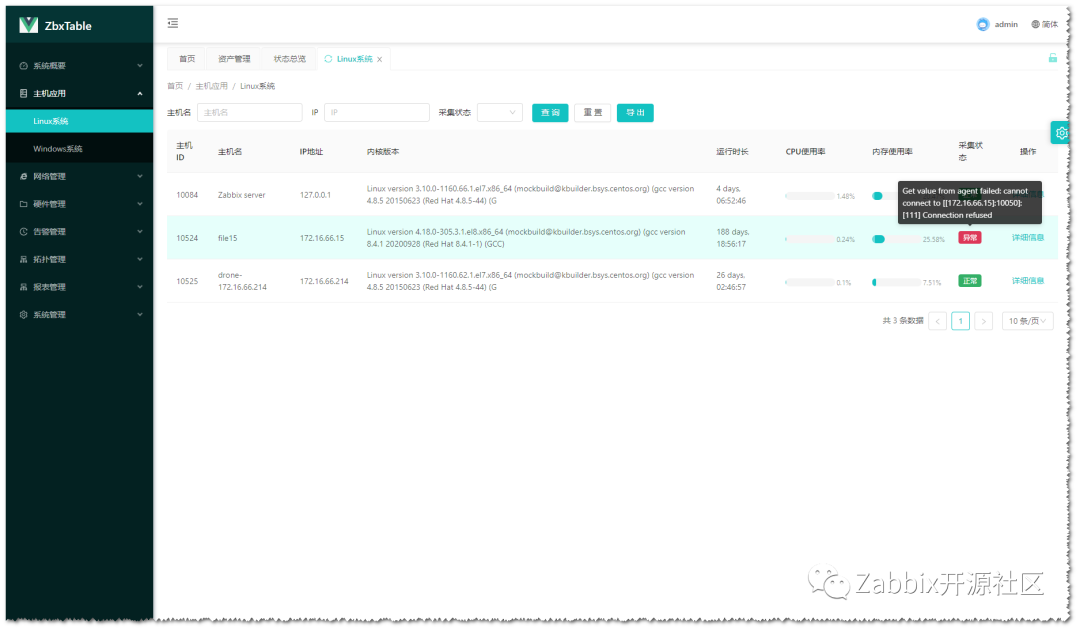This screenshot has width=1080, height=631.
Task: Open the language switcher globe icon
Action: tap(1035, 24)
